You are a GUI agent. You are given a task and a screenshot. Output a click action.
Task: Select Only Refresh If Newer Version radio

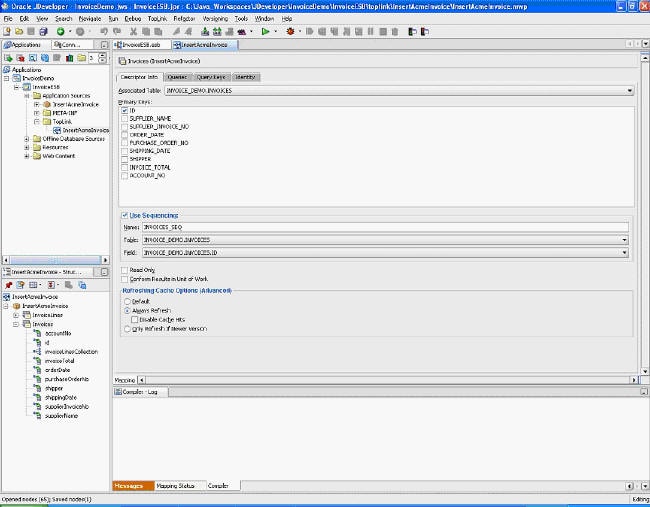click(128, 329)
